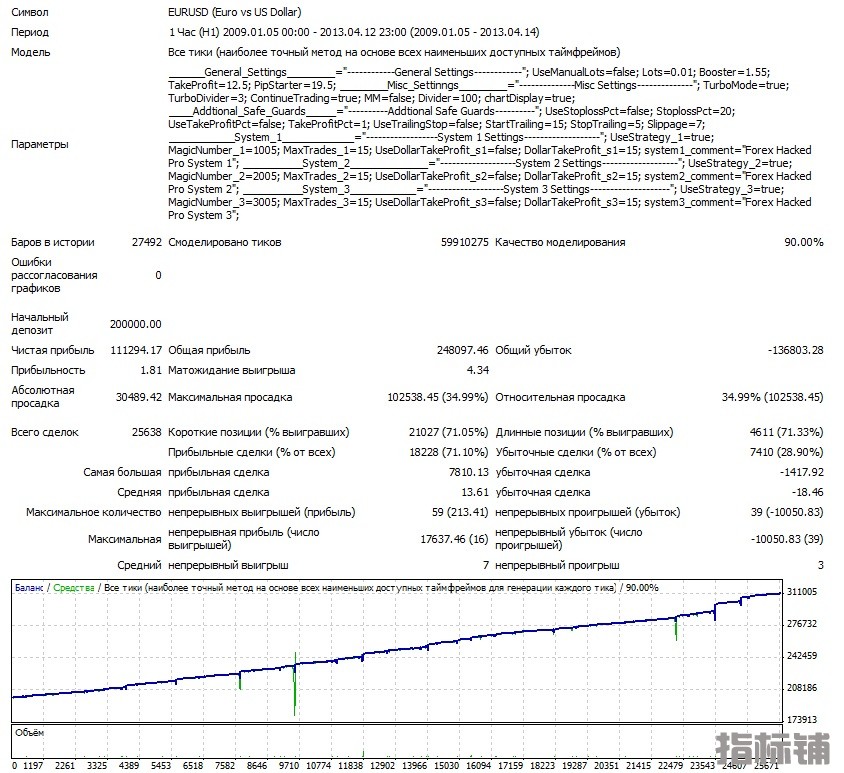Select the Смоделировано тиков value 59910275
This screenshot has height=773, width=844.
point(464,242)
